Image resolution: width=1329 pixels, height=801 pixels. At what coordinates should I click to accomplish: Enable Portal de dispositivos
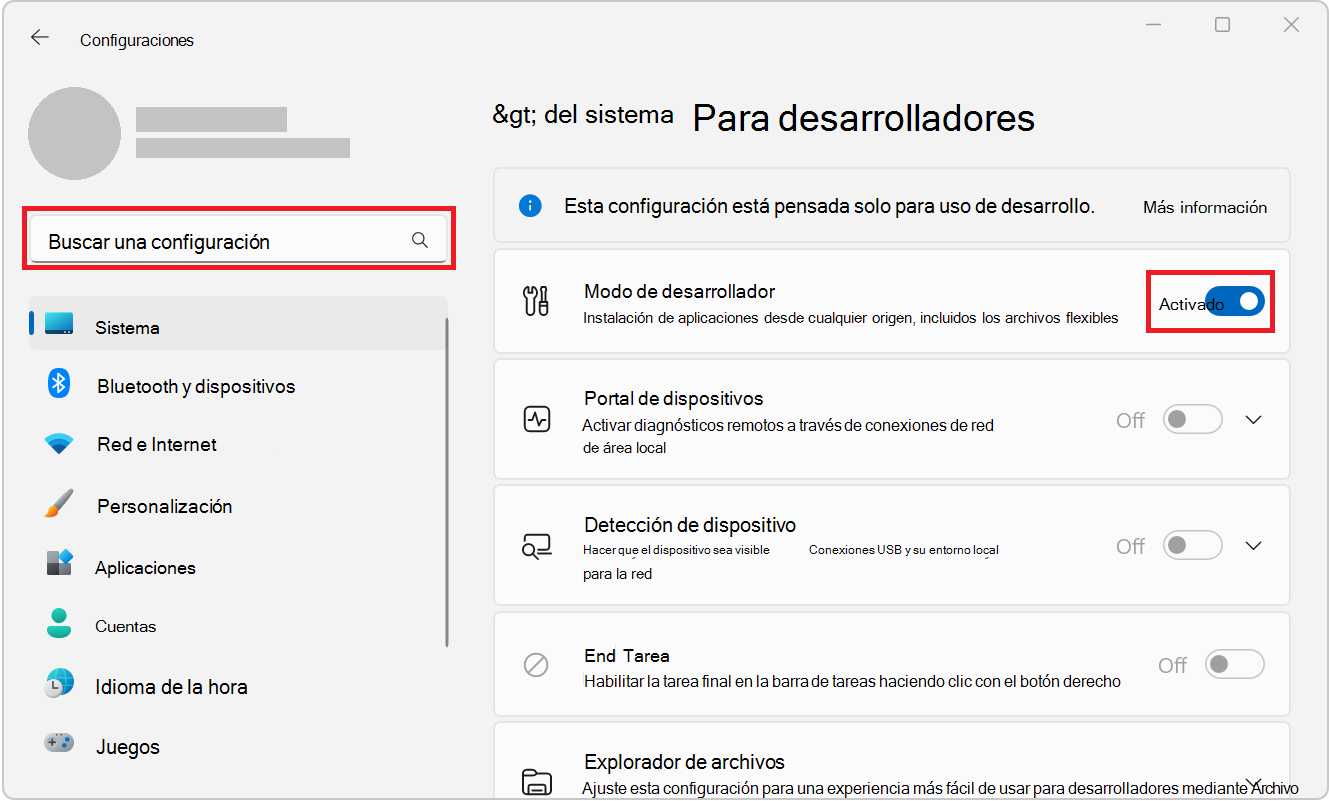[x=1192, y=419]
